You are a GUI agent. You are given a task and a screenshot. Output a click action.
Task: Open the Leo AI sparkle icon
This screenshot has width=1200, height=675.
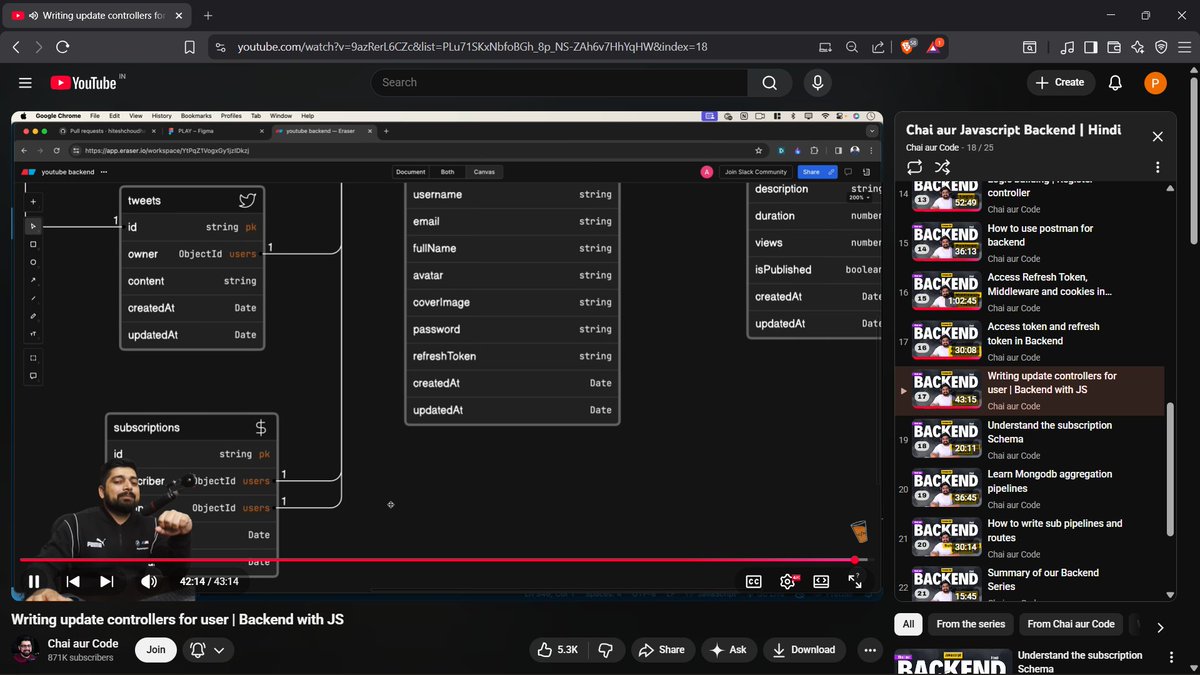[1137, 47]
